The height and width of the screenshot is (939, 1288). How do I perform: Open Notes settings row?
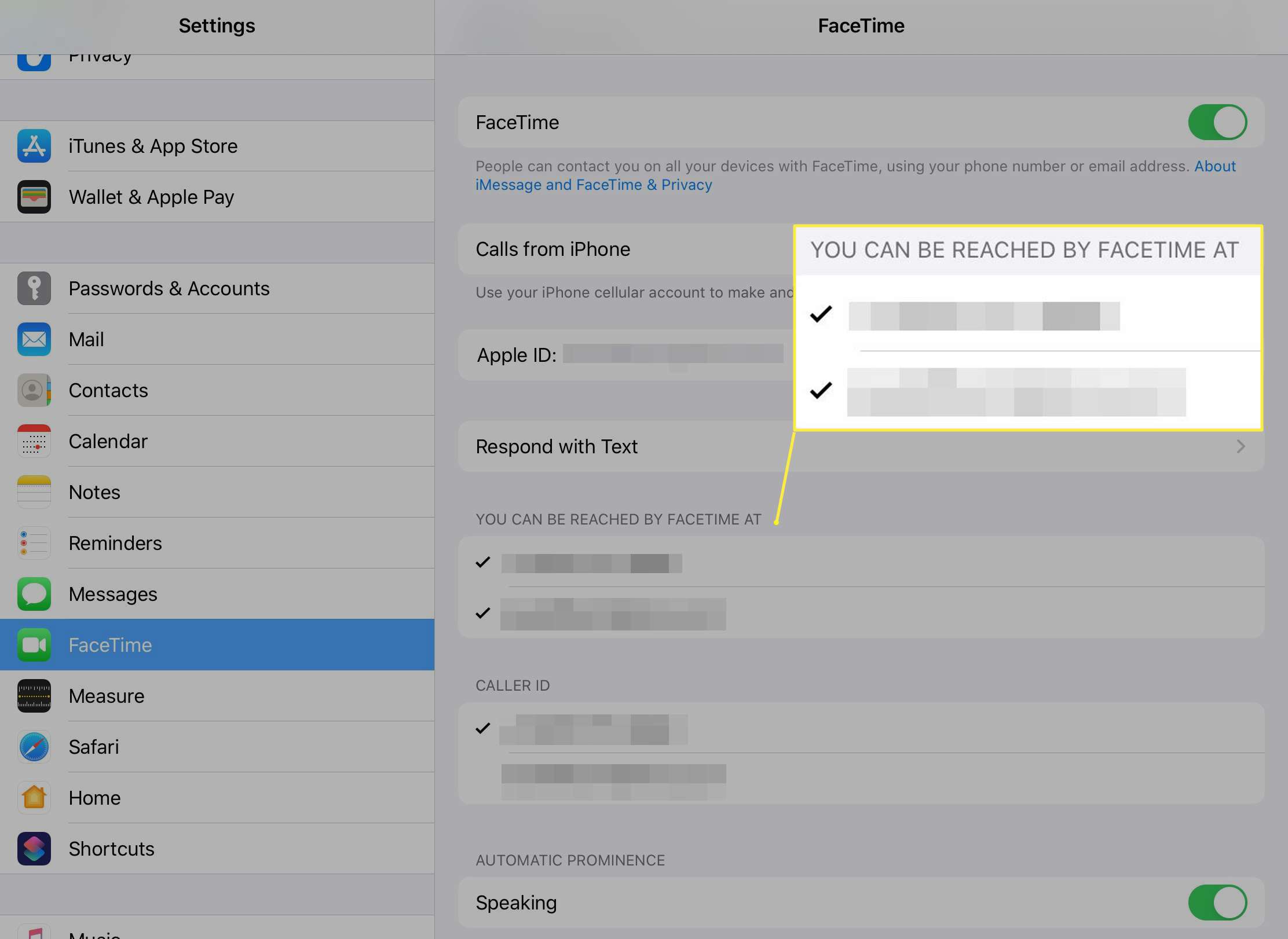pos(217,492)
